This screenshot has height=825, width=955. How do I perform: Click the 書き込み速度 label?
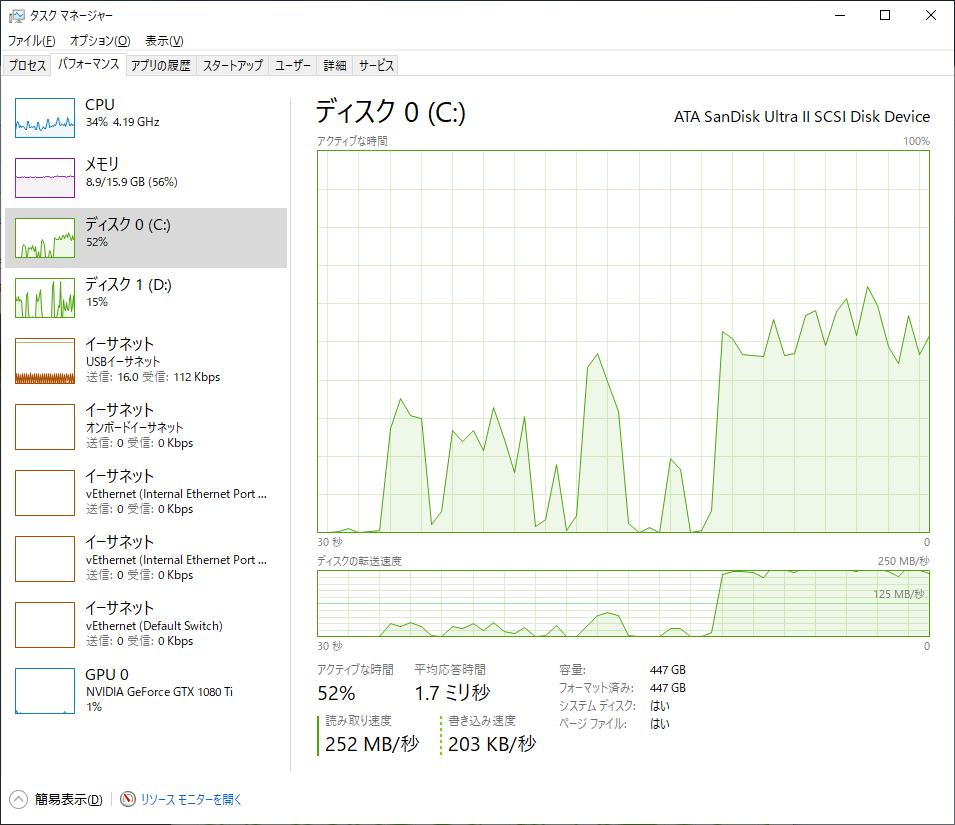(482, 721)
